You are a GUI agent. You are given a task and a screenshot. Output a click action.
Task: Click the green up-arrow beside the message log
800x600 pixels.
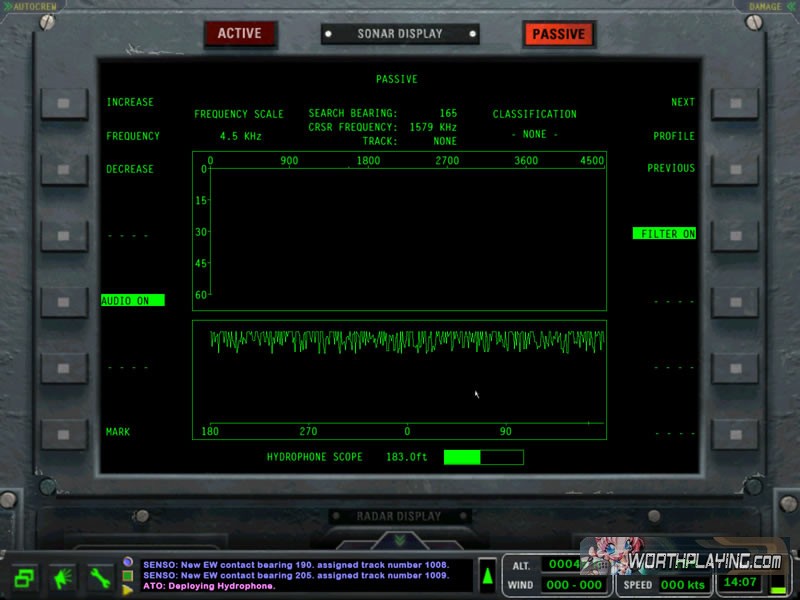click(x=487, y=575)
